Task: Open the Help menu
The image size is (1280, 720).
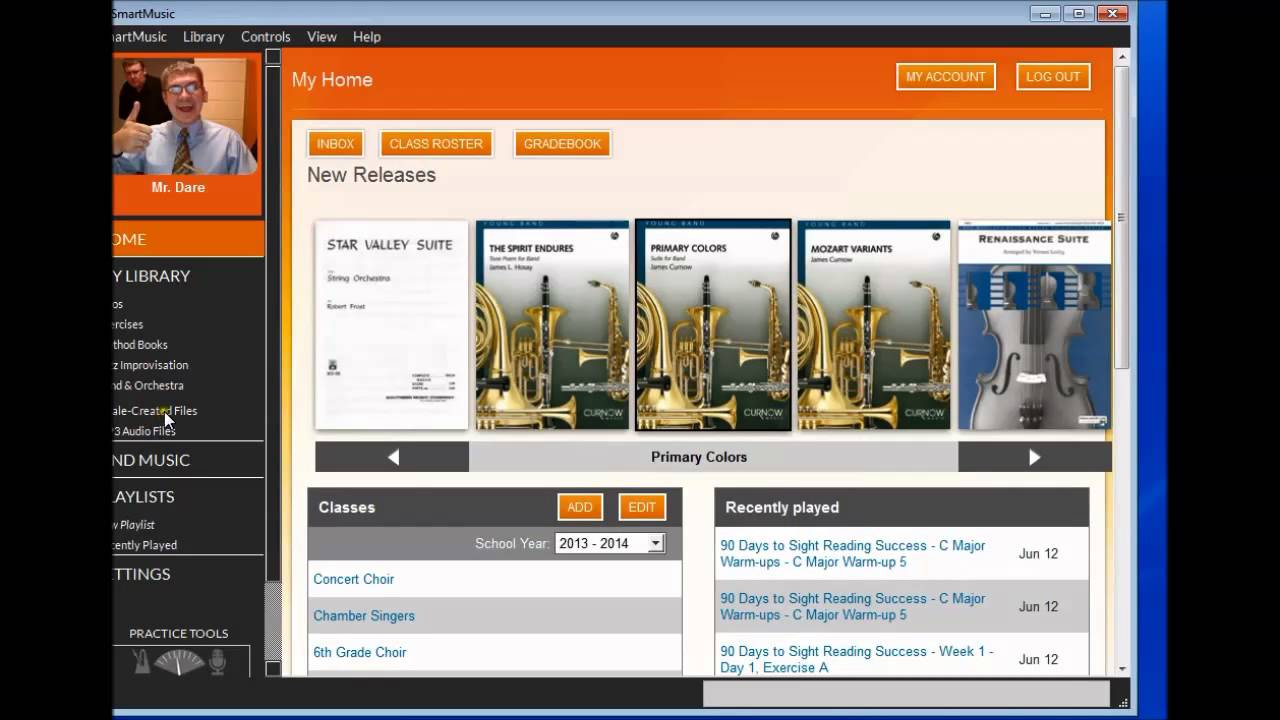Action: point(366,36)
